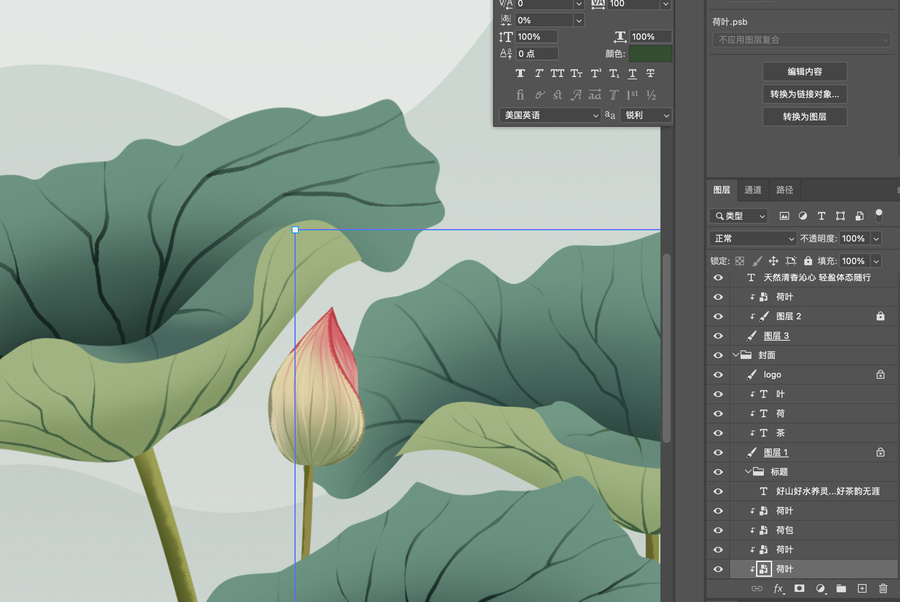The image size is (900, 602).
Task: Open the text color swatch
Action: tap(650, 53)
